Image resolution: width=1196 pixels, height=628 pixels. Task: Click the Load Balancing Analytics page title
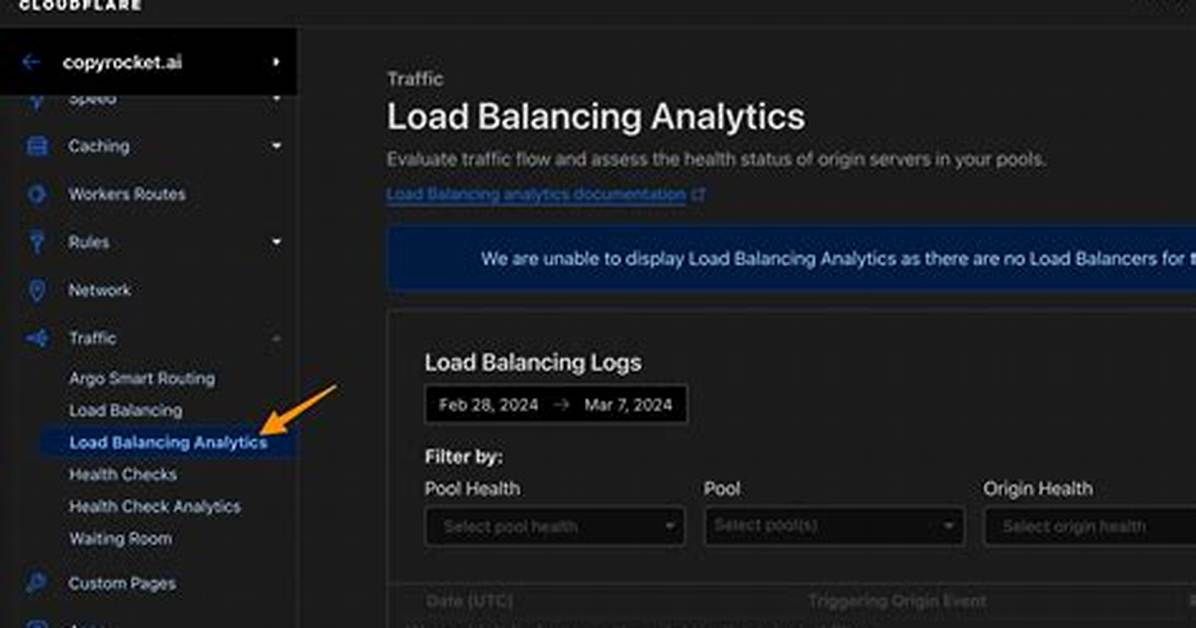coord(596,117)
